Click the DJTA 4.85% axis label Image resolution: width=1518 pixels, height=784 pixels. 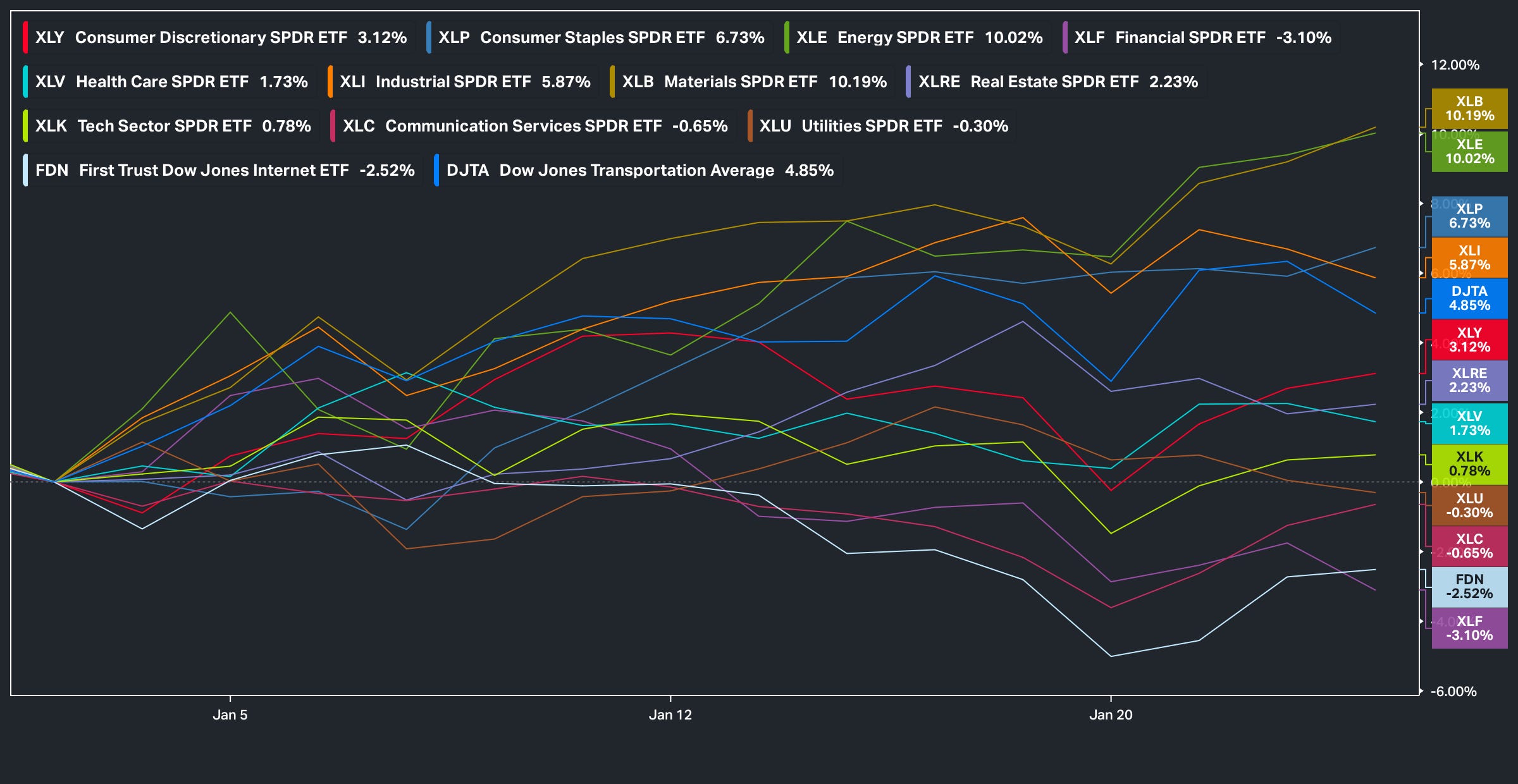pos(1469,298)
